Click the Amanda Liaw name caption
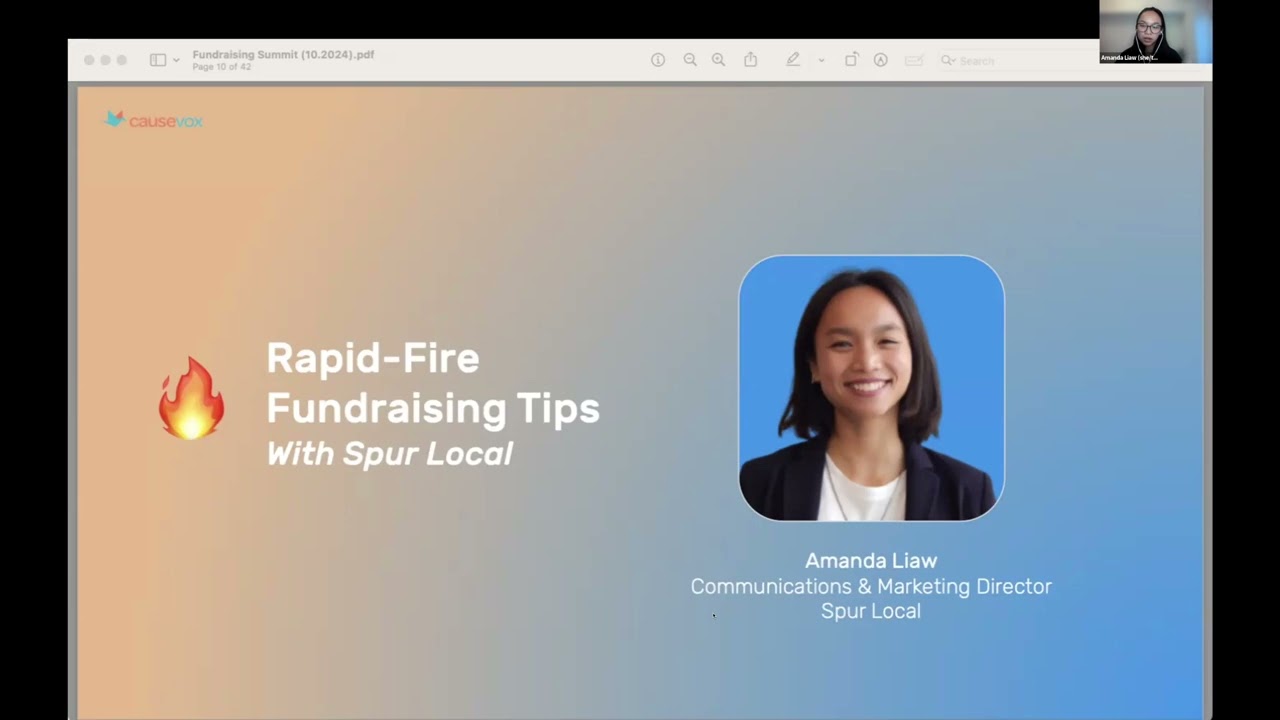Viewport: 1280px width, 720px height. [871, 561]
